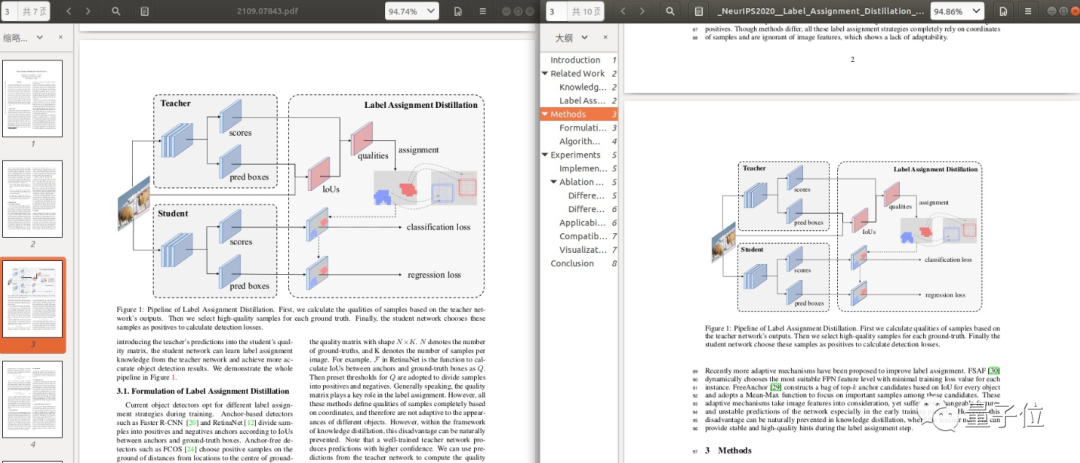Collapse the Ablation outline subsection

554,182
